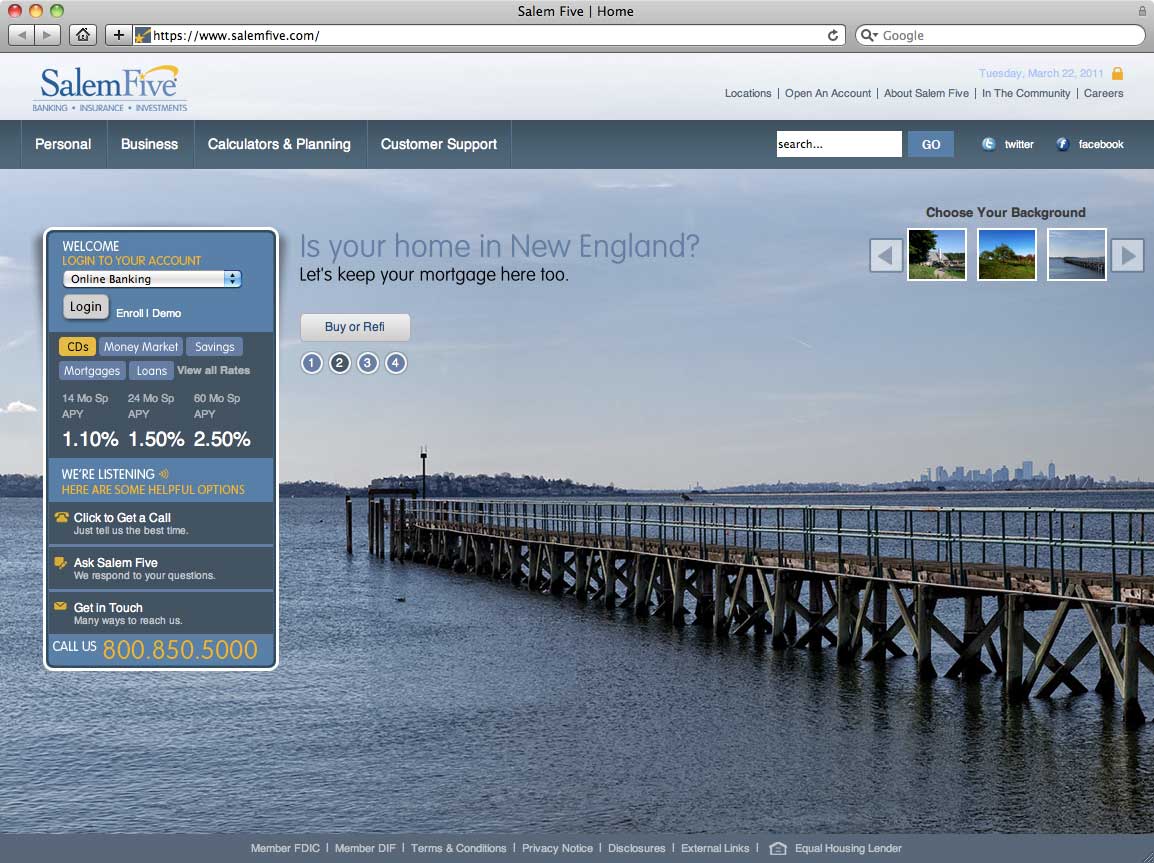This screenshot has width=1154, height=863.
Task: Show next backgrounds with right arrow
Action: tap(1128, 256)
